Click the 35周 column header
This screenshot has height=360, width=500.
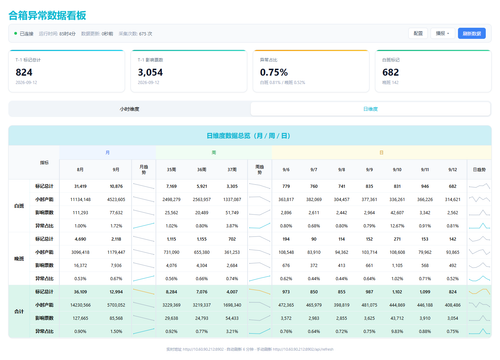tap(171, 170)
